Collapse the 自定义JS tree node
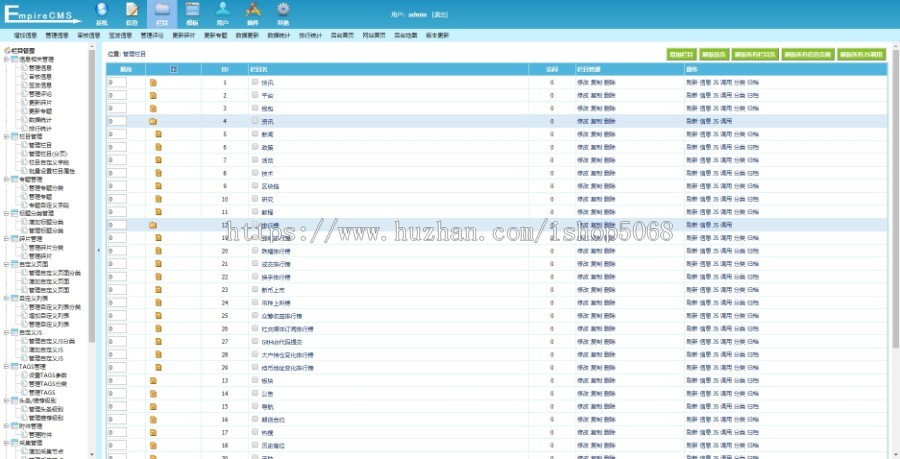This screenshot has width=900, height=459. [x=6, y=333]
